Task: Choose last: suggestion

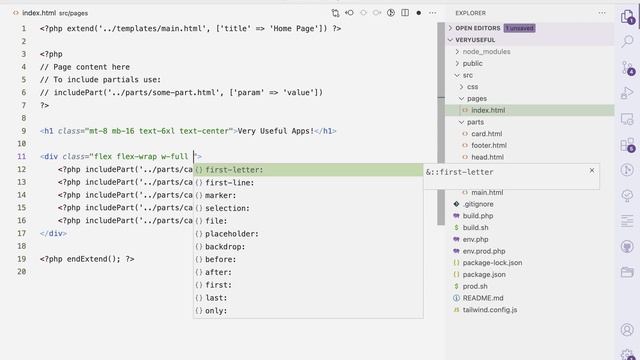Action: coord(308,298)
